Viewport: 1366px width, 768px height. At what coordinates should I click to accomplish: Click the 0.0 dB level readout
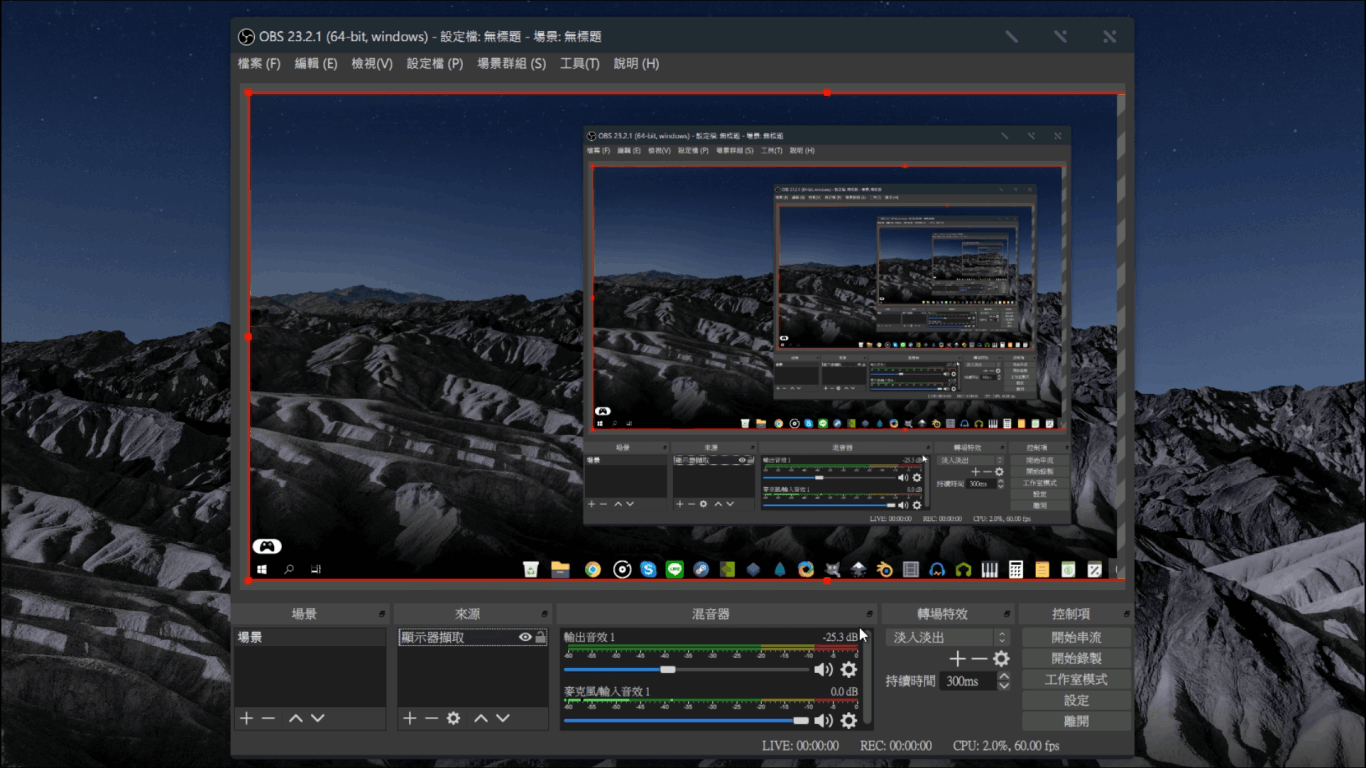click(844, 691)
